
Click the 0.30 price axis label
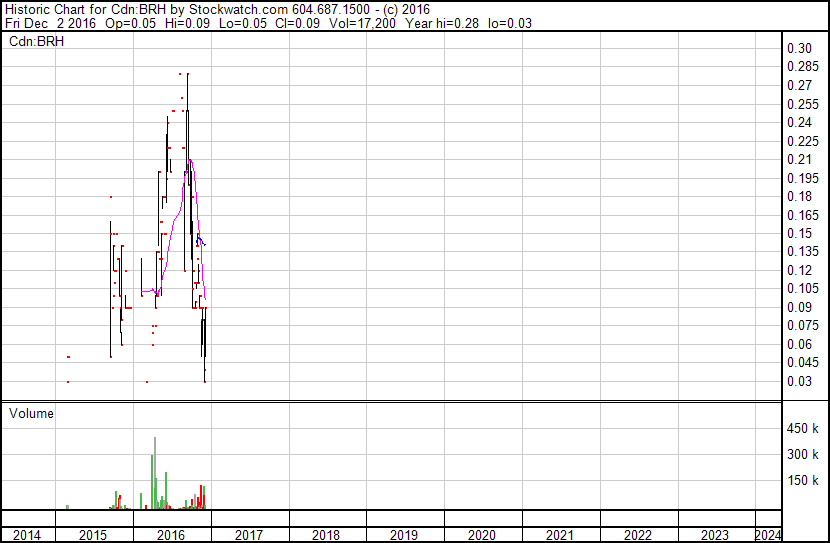coord(798,49)
